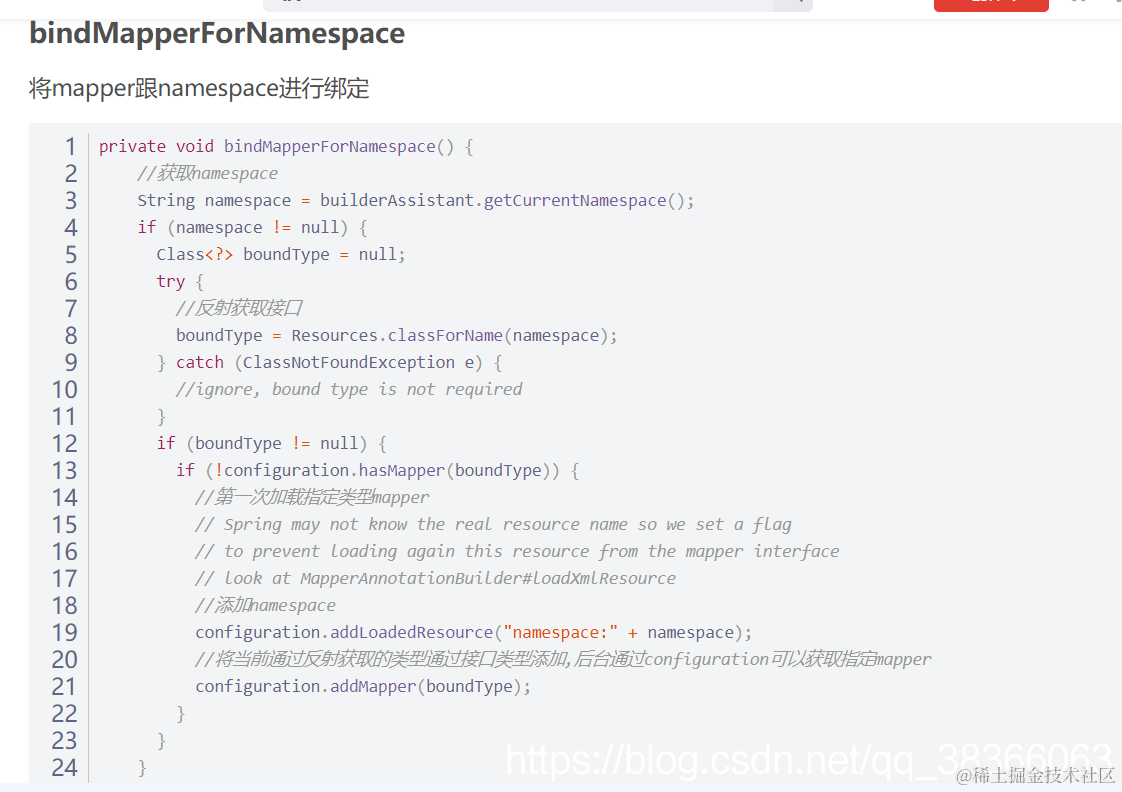Click the comment starting 'to prevent loading again'
Screen dimensions: 1122x792
(517, 552)
